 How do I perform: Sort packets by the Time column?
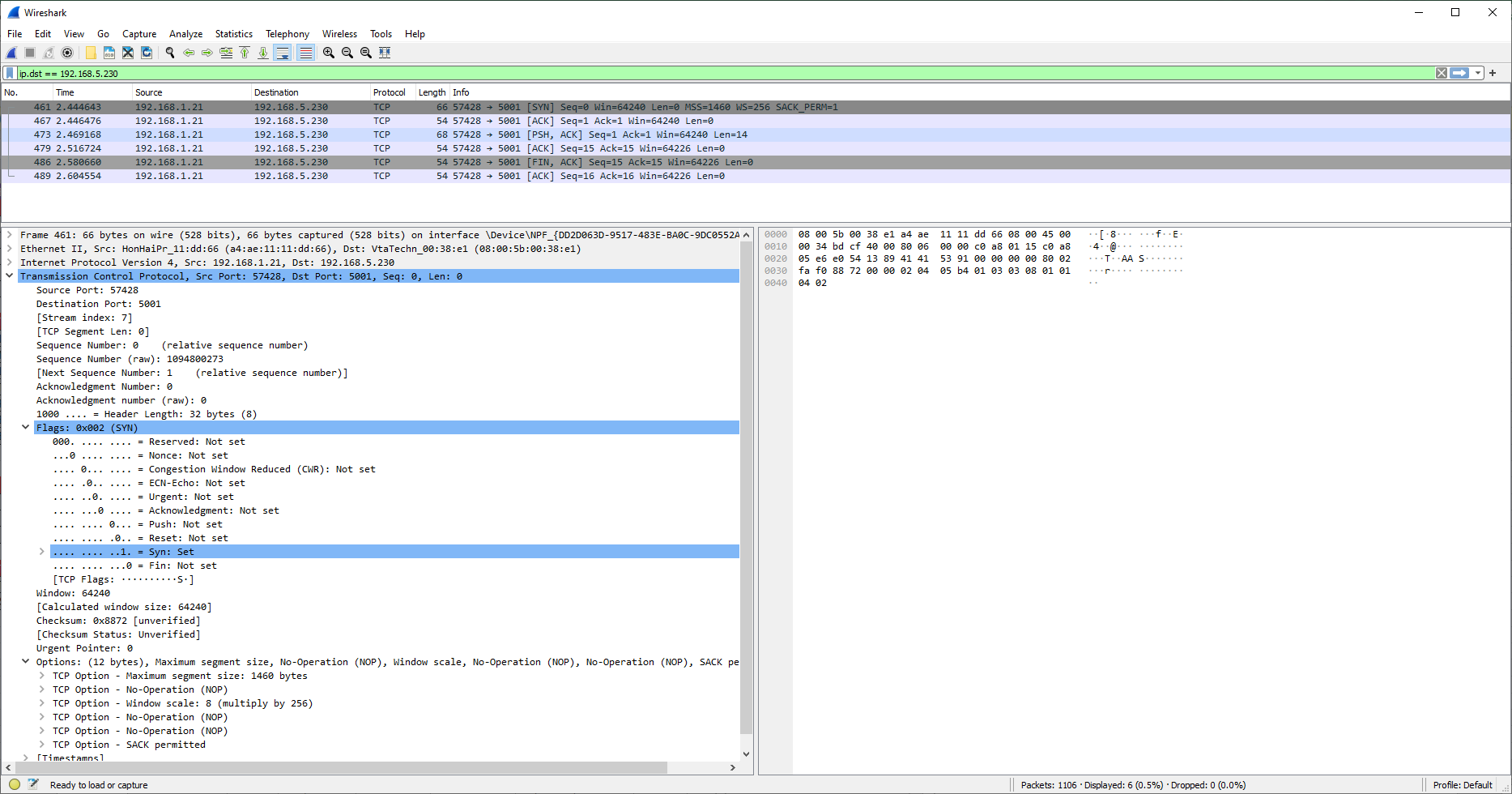click(x=92, y=92)
